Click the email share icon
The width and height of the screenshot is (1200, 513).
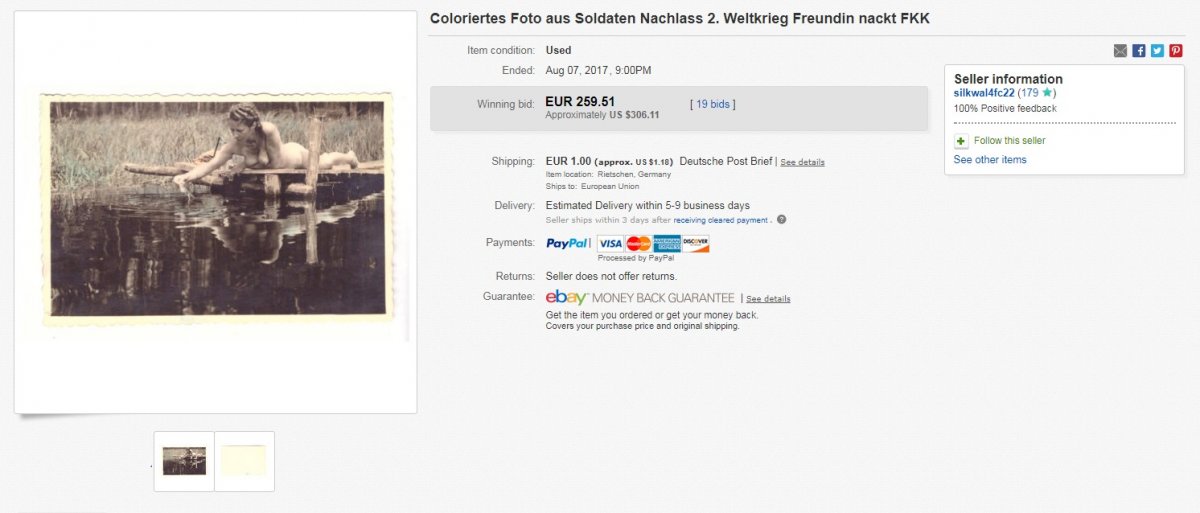(x=1120, y=51)
